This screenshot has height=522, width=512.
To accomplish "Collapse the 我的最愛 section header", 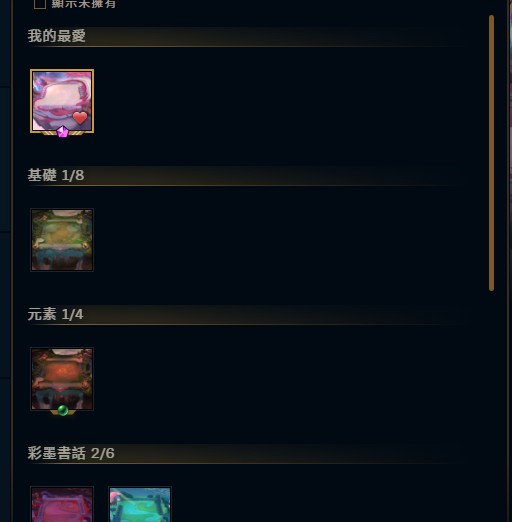I will click(x=247, y=36).
